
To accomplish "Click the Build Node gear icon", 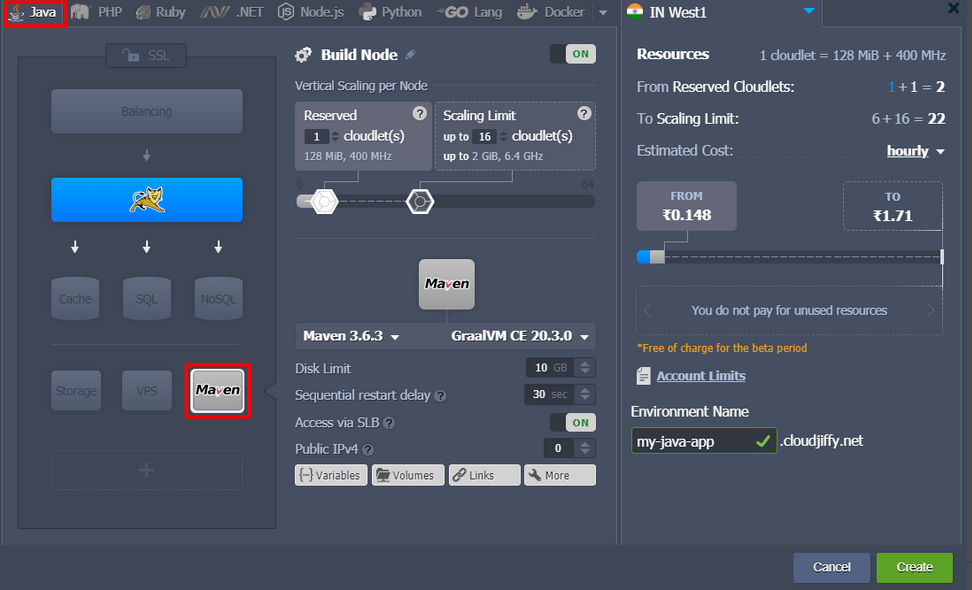I will coord(303,55).
